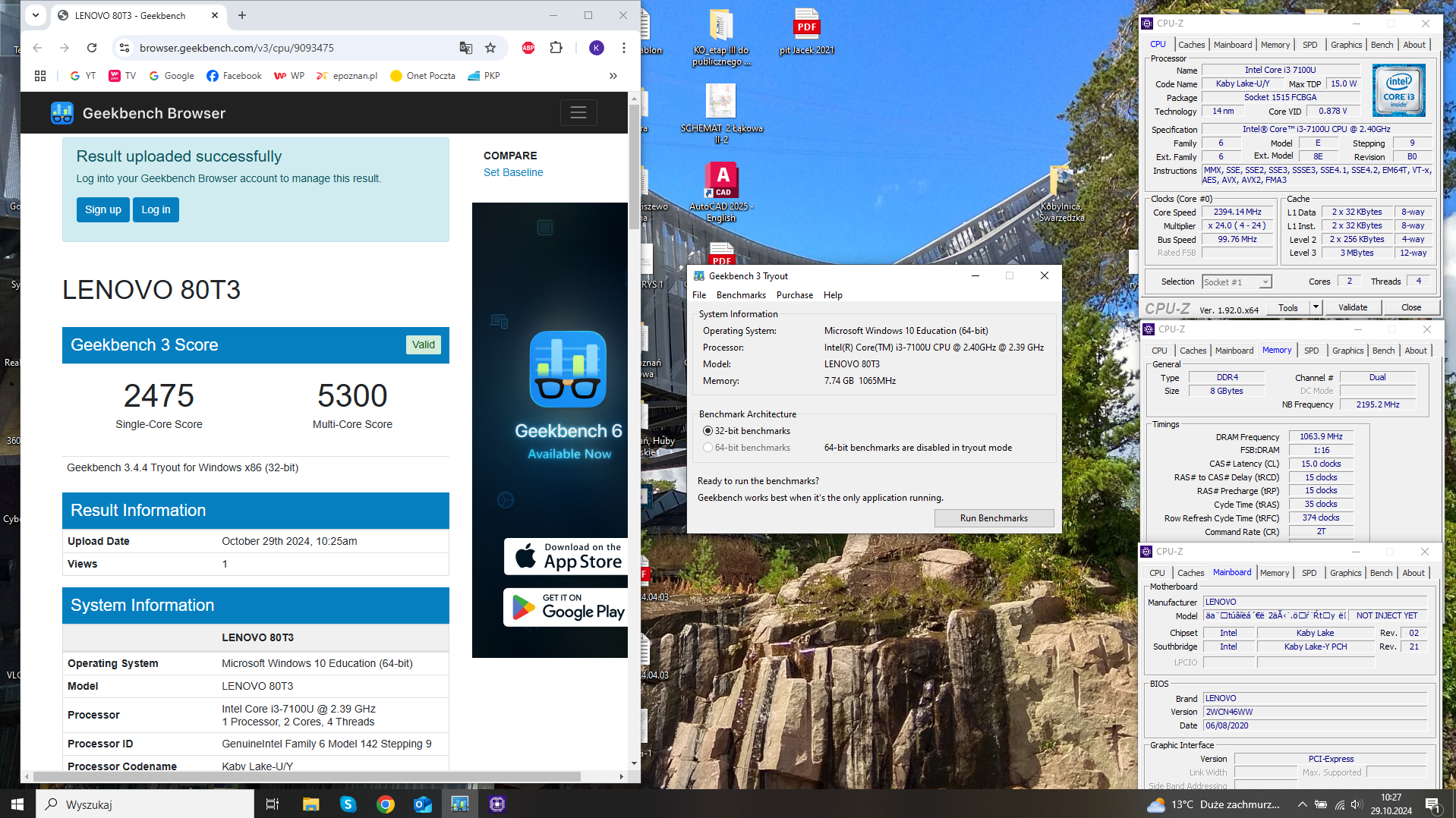Viewport: 1456px width, 818px height.
Task: Open the Windows Start button
Action: coord(17,804)
